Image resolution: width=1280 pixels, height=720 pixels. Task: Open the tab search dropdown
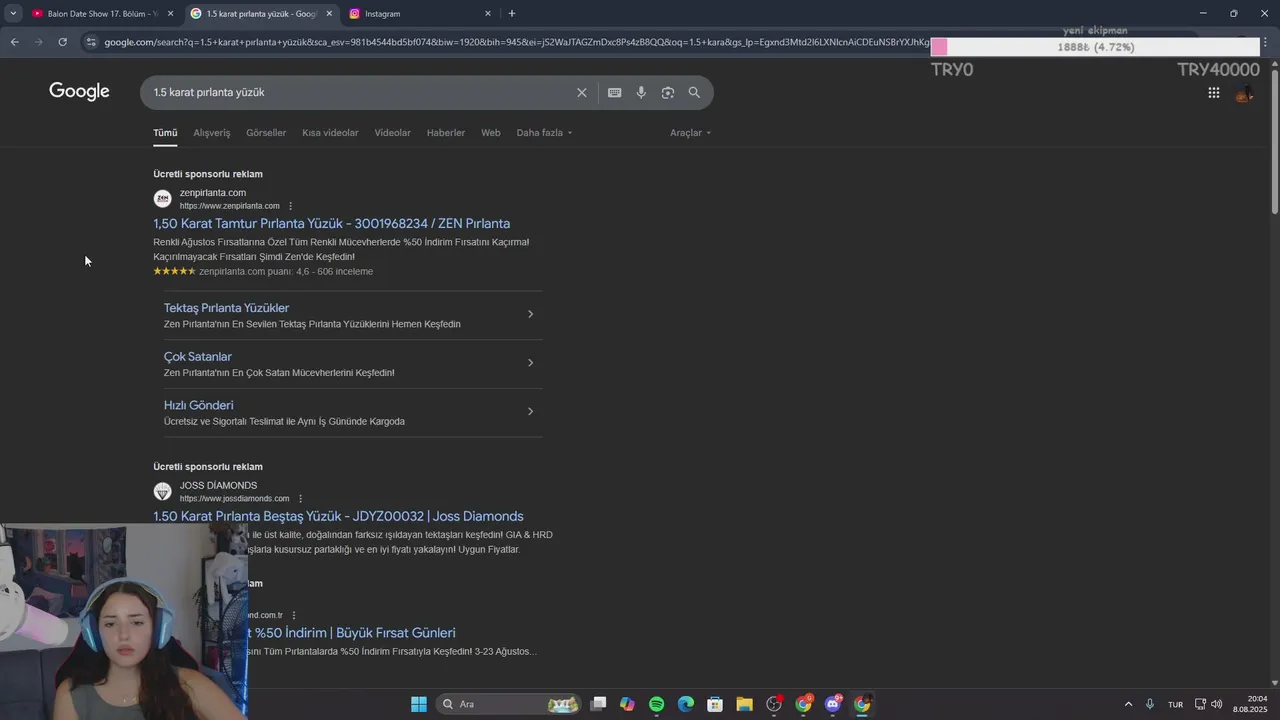point(13,13)
